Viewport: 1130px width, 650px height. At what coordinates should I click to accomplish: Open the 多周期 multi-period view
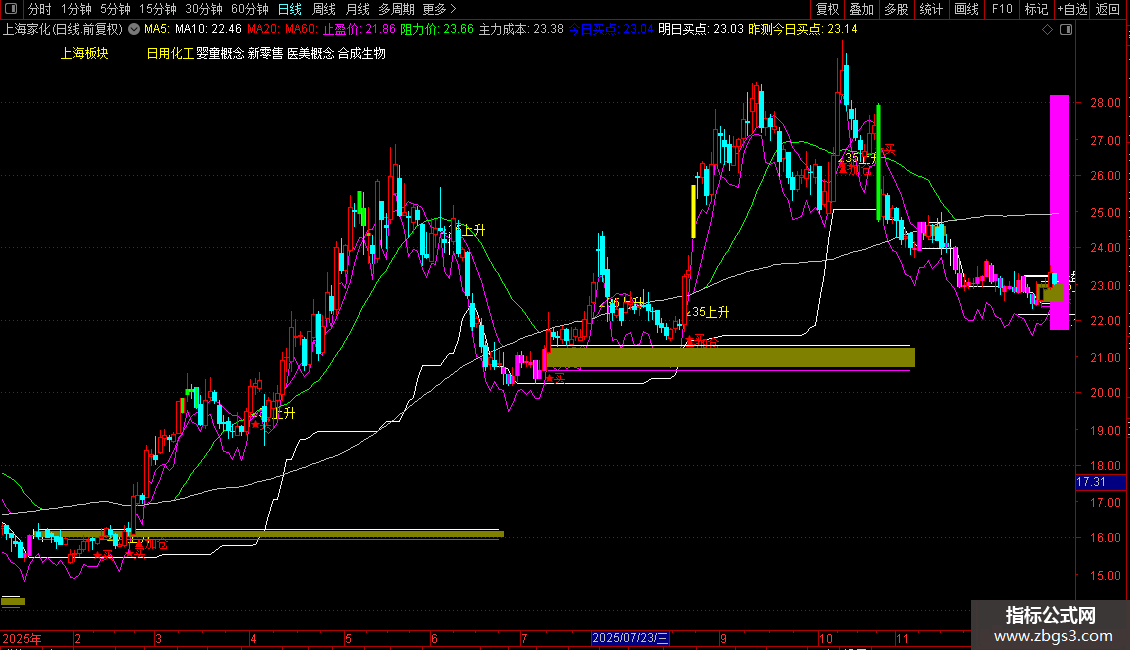[396, 9]
